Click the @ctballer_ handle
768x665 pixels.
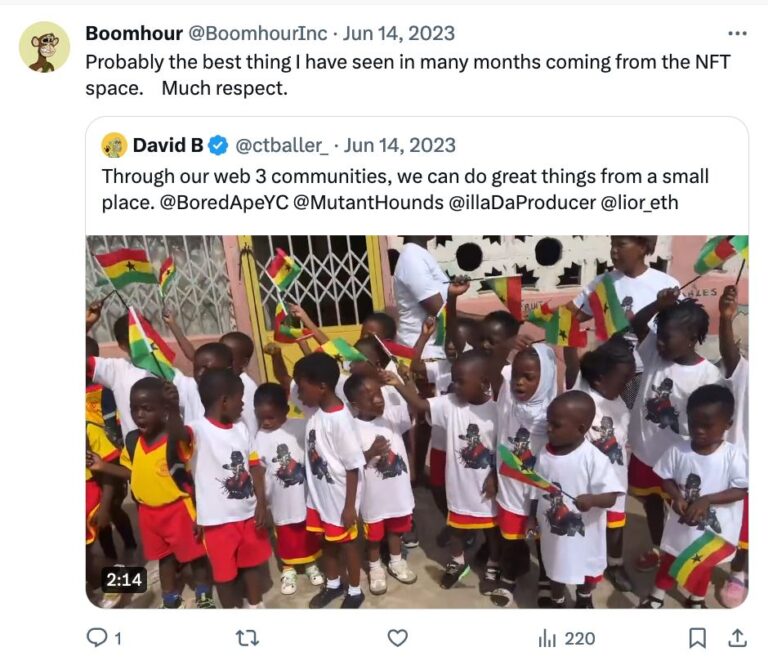click(281, 145)
